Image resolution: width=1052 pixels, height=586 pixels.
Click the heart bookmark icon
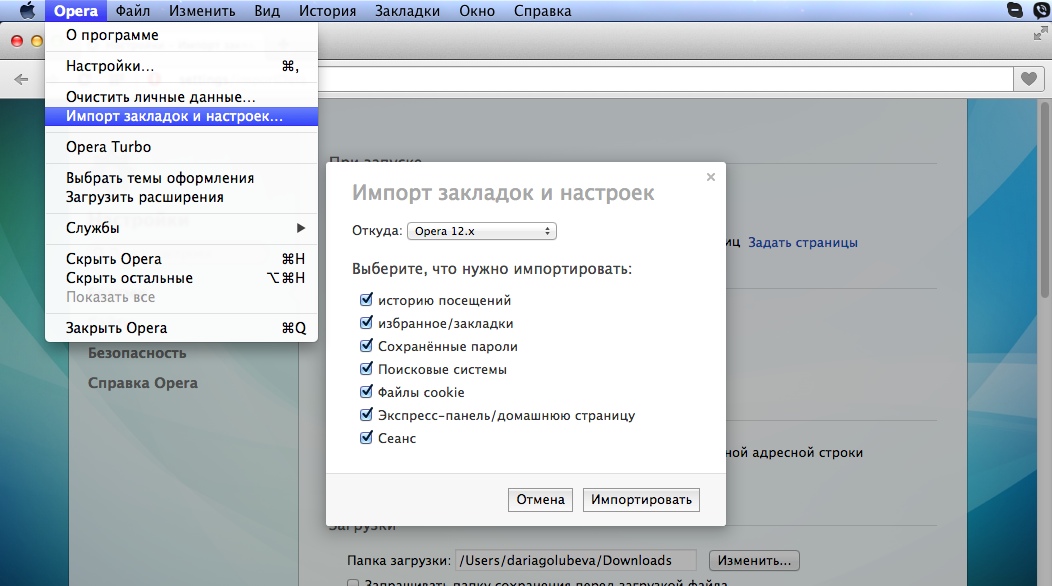click(x=1029, y=79)
